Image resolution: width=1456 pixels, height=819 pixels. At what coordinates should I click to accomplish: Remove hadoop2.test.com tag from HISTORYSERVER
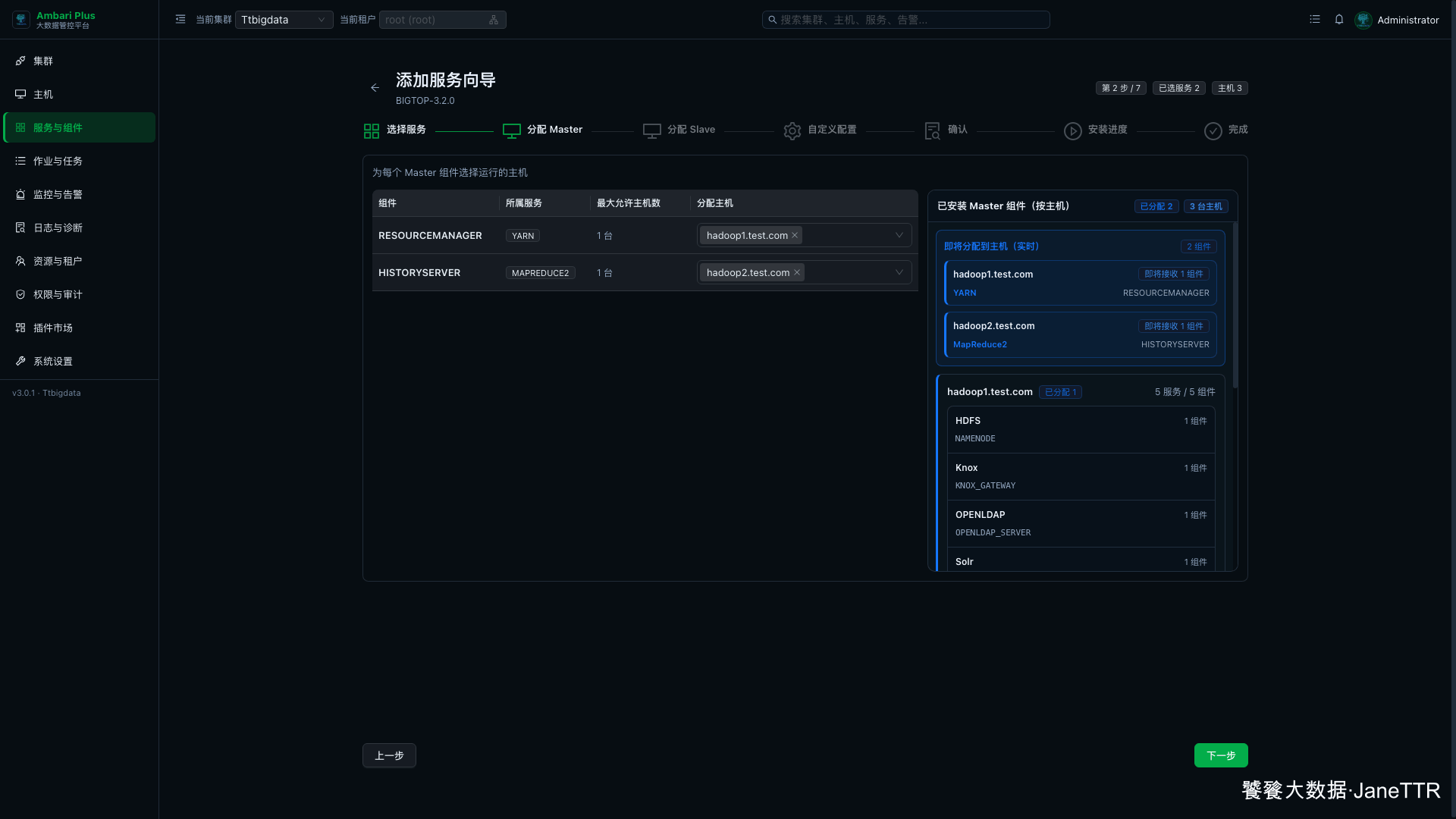coord(797,272)
